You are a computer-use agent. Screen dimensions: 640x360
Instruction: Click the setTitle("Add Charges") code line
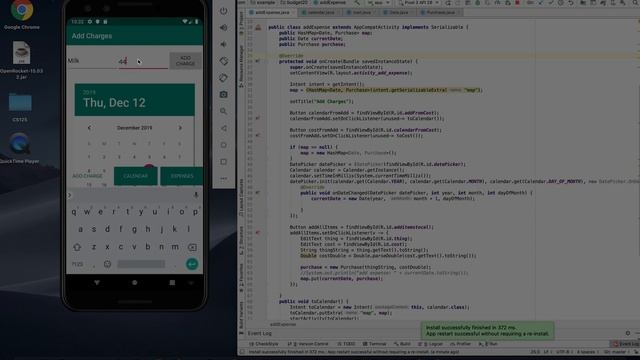coord(322,101)
